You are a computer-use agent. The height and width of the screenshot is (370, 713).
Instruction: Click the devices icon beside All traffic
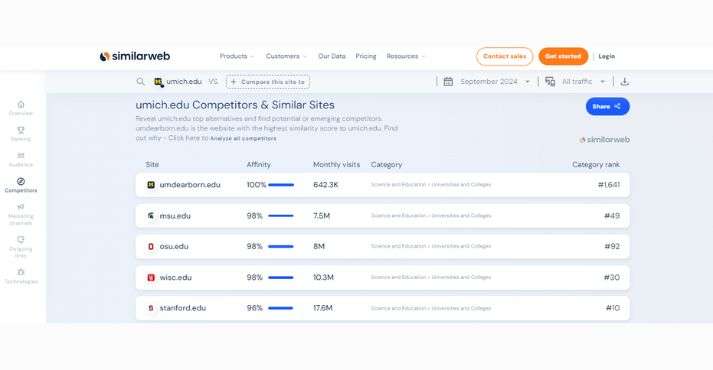[x=550, y=81]
